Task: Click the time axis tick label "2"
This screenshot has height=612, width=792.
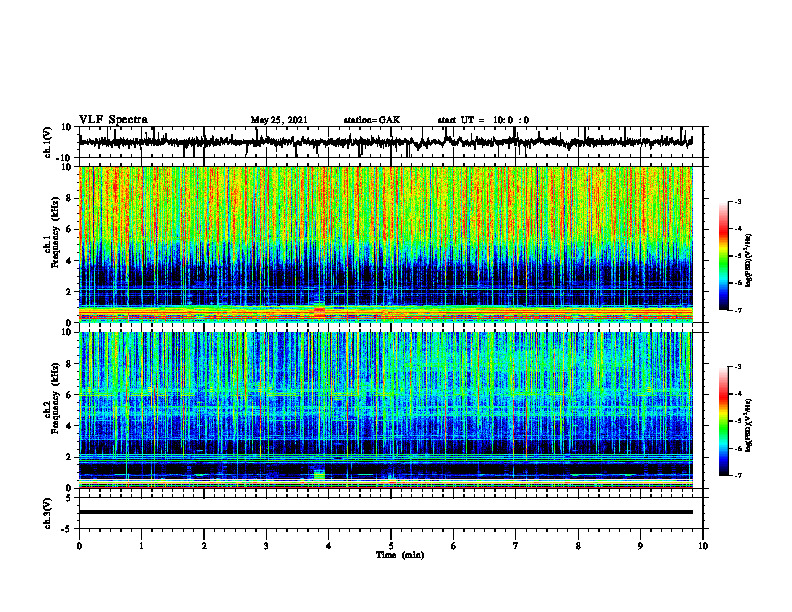Action: 204,546
